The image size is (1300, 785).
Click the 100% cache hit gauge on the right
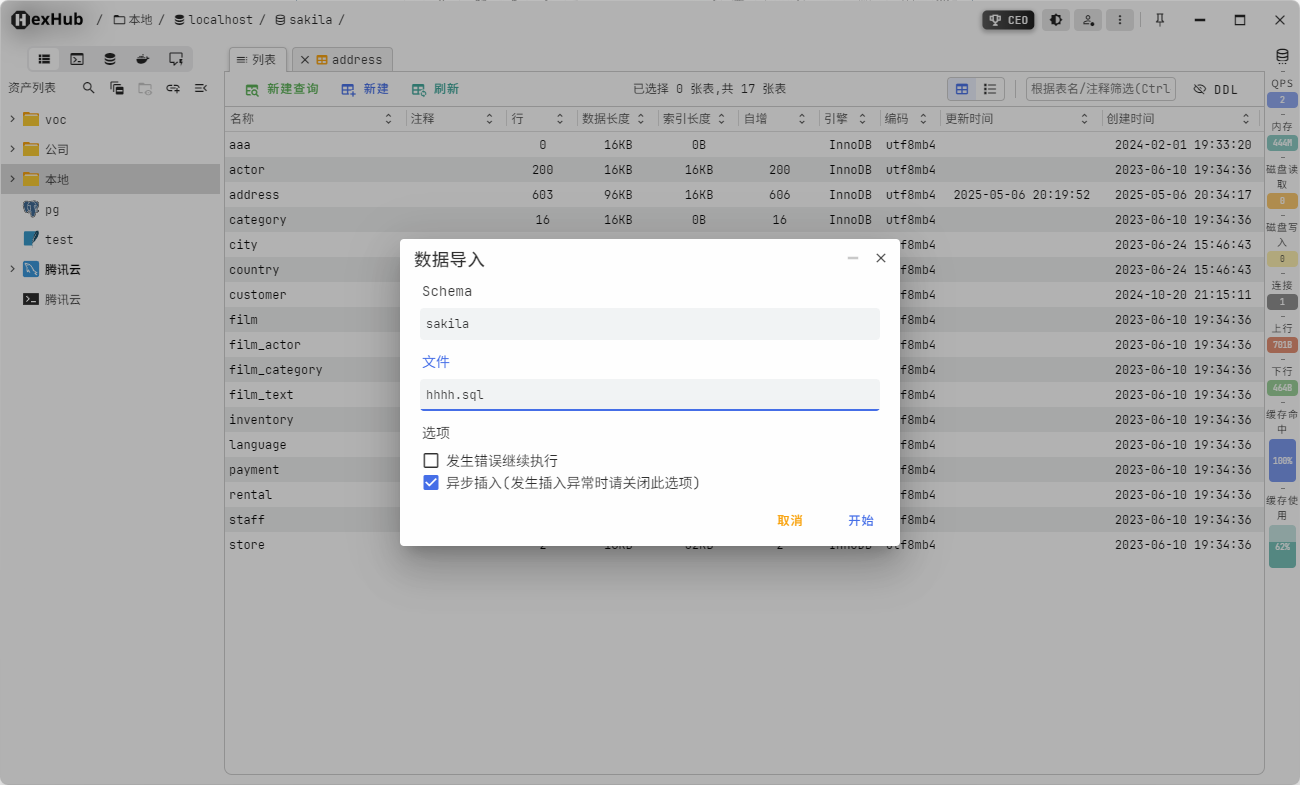point(1282,460)
